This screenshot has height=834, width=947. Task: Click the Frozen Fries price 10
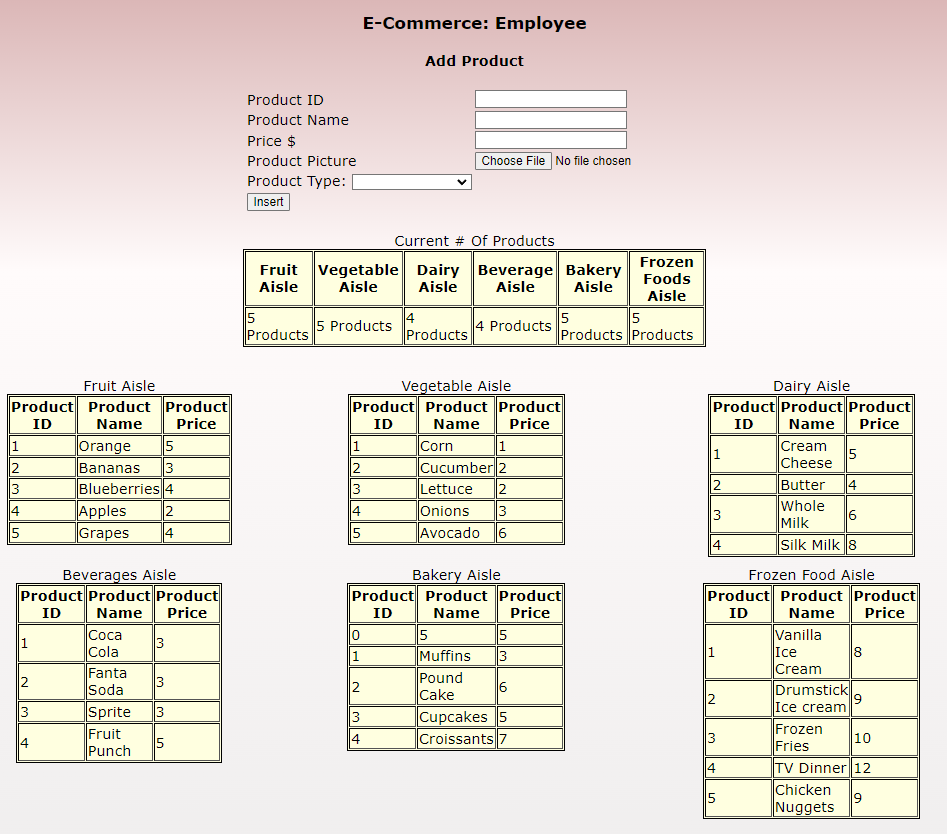[x=884, y=737]
